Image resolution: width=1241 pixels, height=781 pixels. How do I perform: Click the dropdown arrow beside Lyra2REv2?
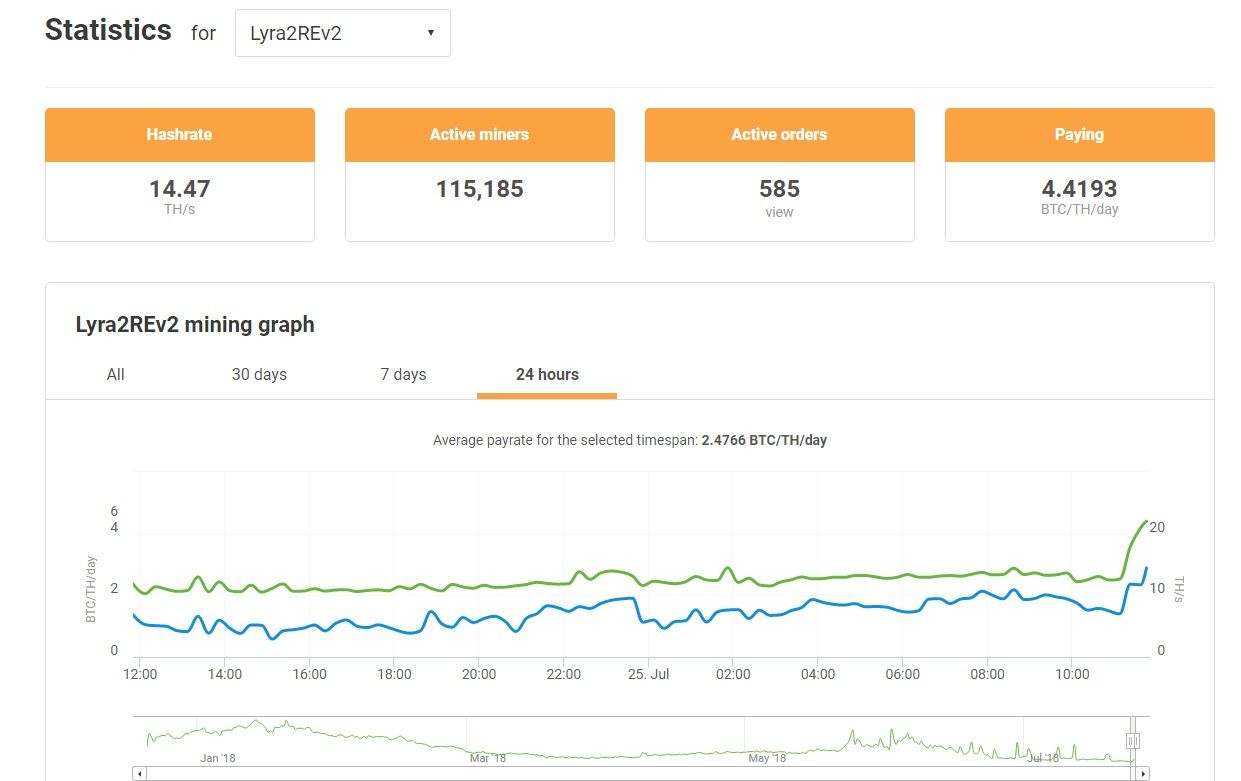[x=431, y=33]
